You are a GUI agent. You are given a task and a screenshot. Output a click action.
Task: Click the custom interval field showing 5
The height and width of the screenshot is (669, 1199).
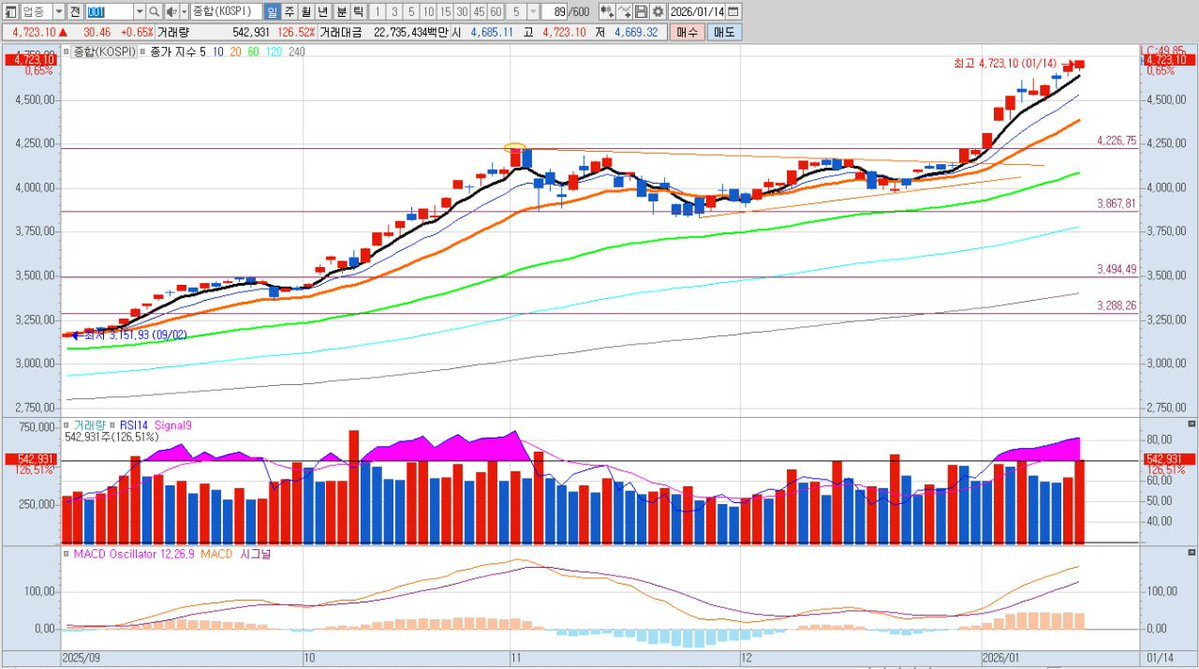(x=516, y=11)
